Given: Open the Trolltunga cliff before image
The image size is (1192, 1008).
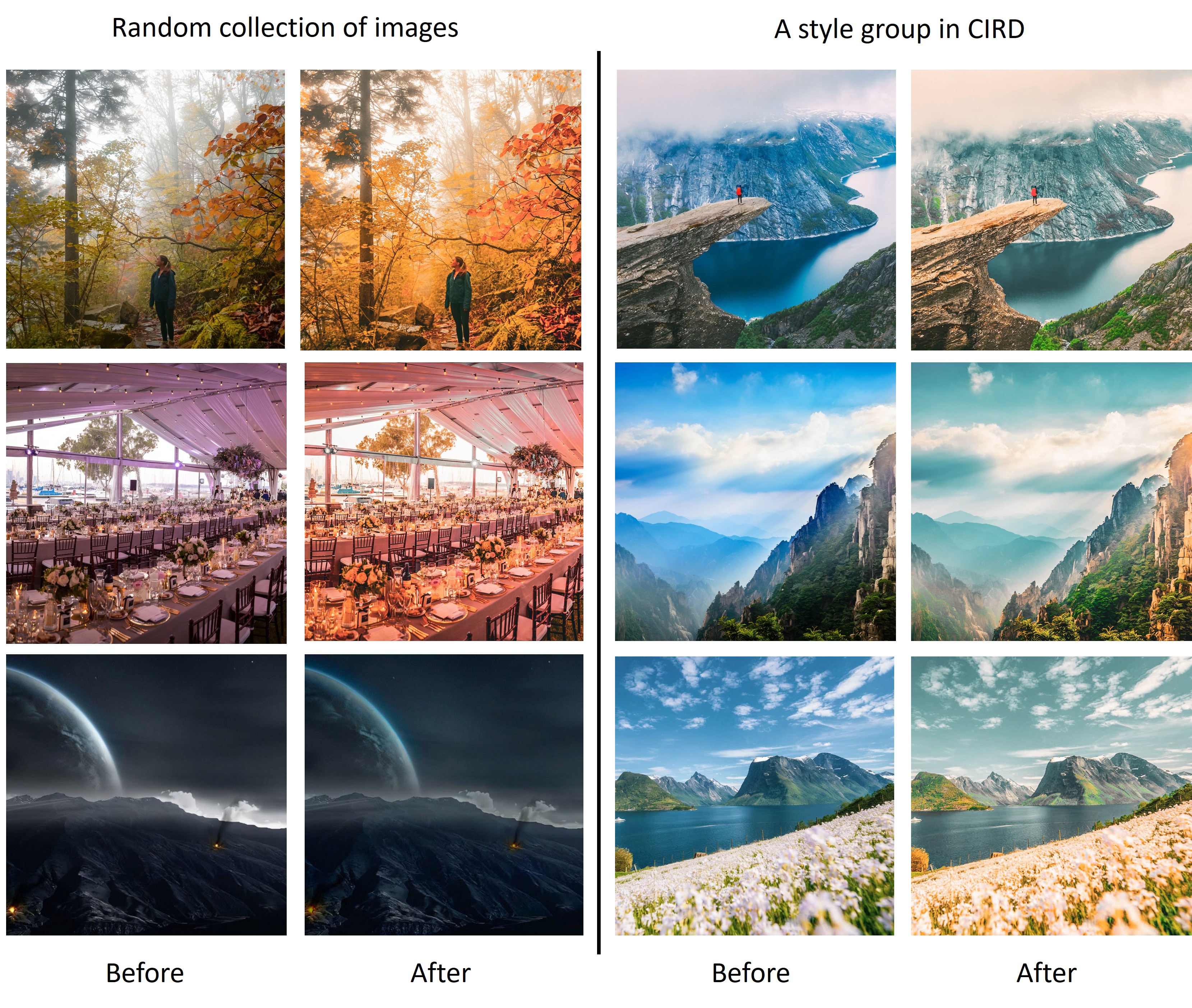Looking at the screenshot, I should (756, 209).
